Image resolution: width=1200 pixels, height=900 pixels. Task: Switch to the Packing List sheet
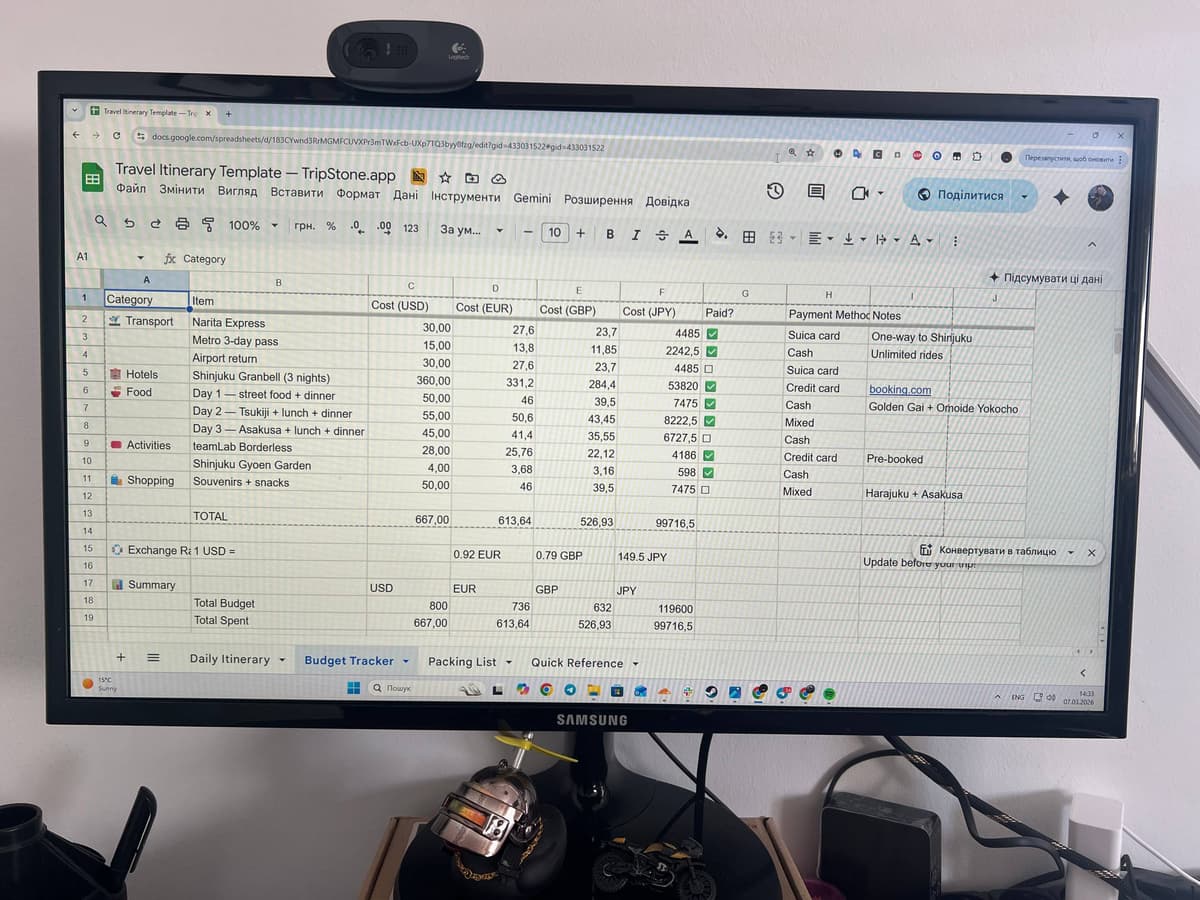(462, 662)
